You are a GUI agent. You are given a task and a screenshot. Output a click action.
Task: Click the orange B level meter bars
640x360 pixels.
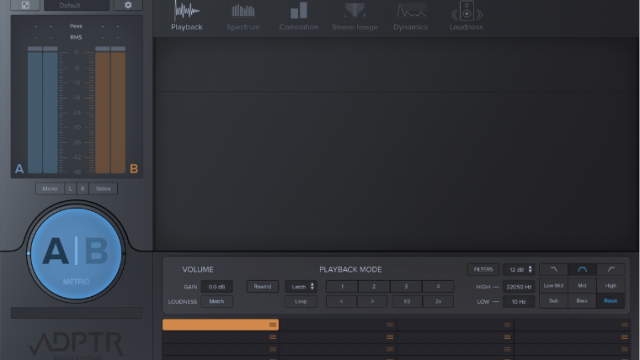click(x=110, y=110)
